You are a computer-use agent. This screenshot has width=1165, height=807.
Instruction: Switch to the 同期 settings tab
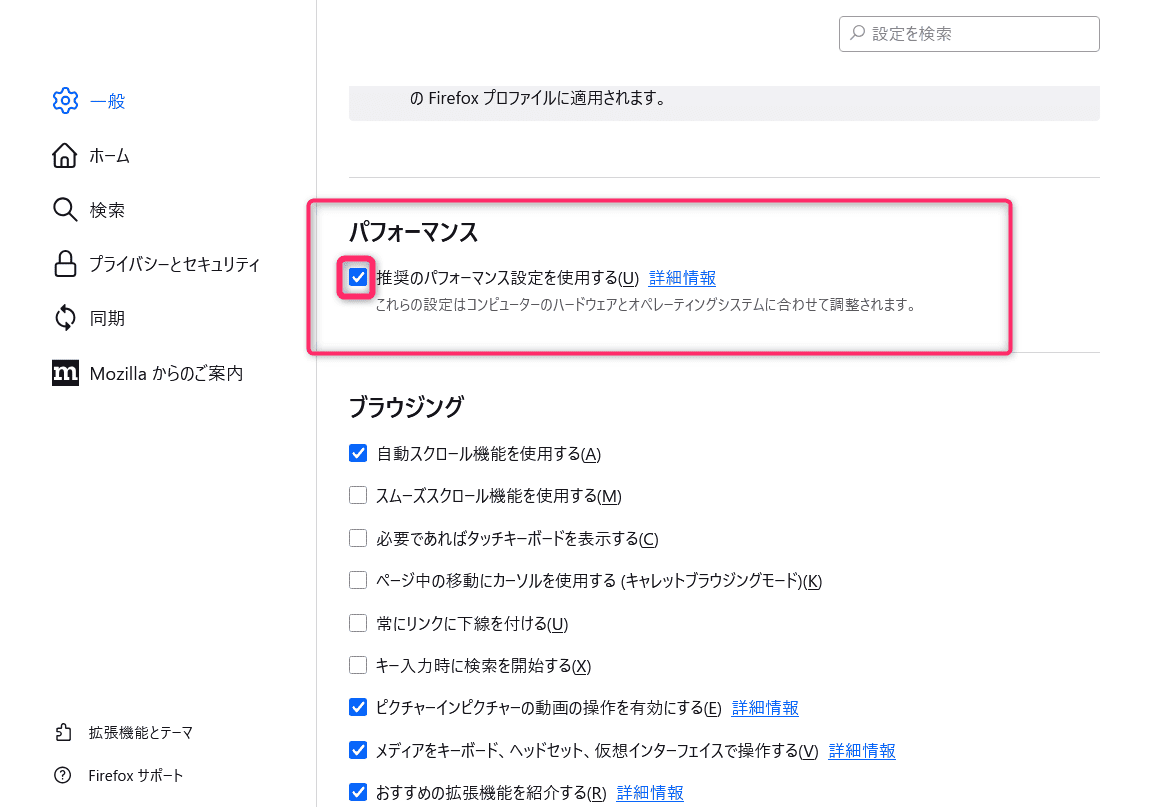click(107, 319)
